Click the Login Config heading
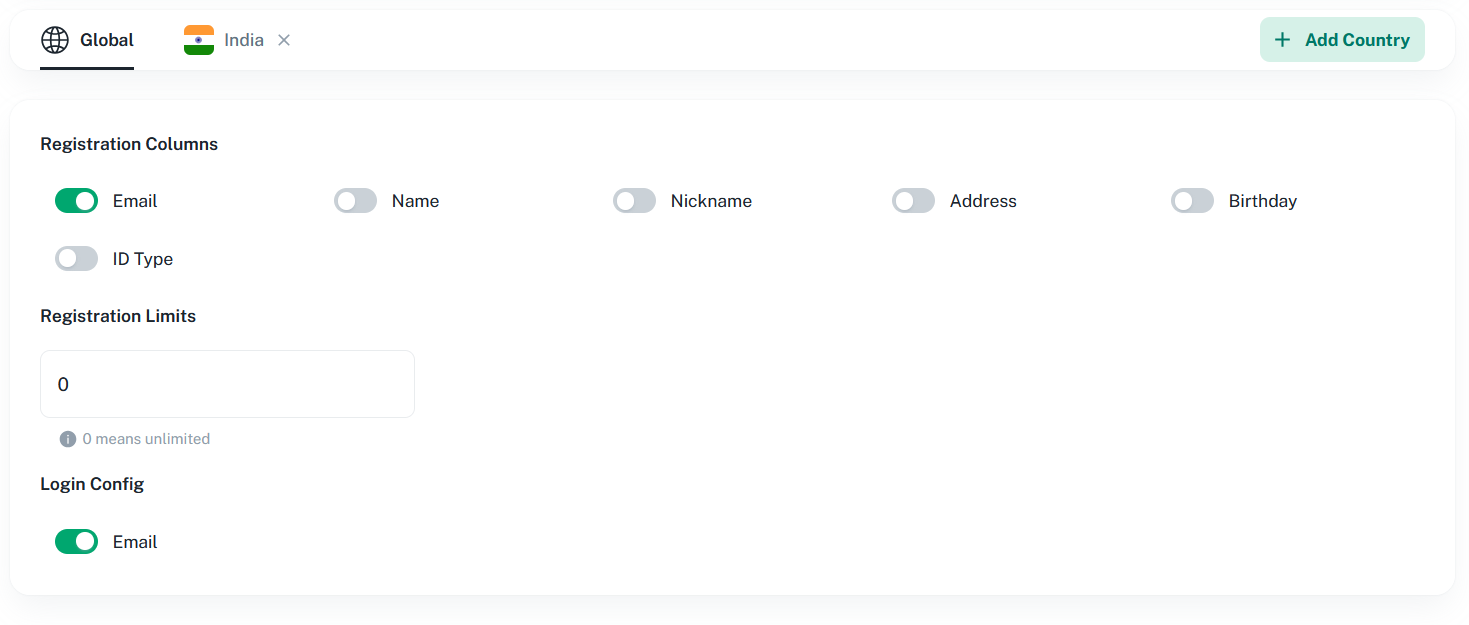1469x625 pixels. click(92, 484)
